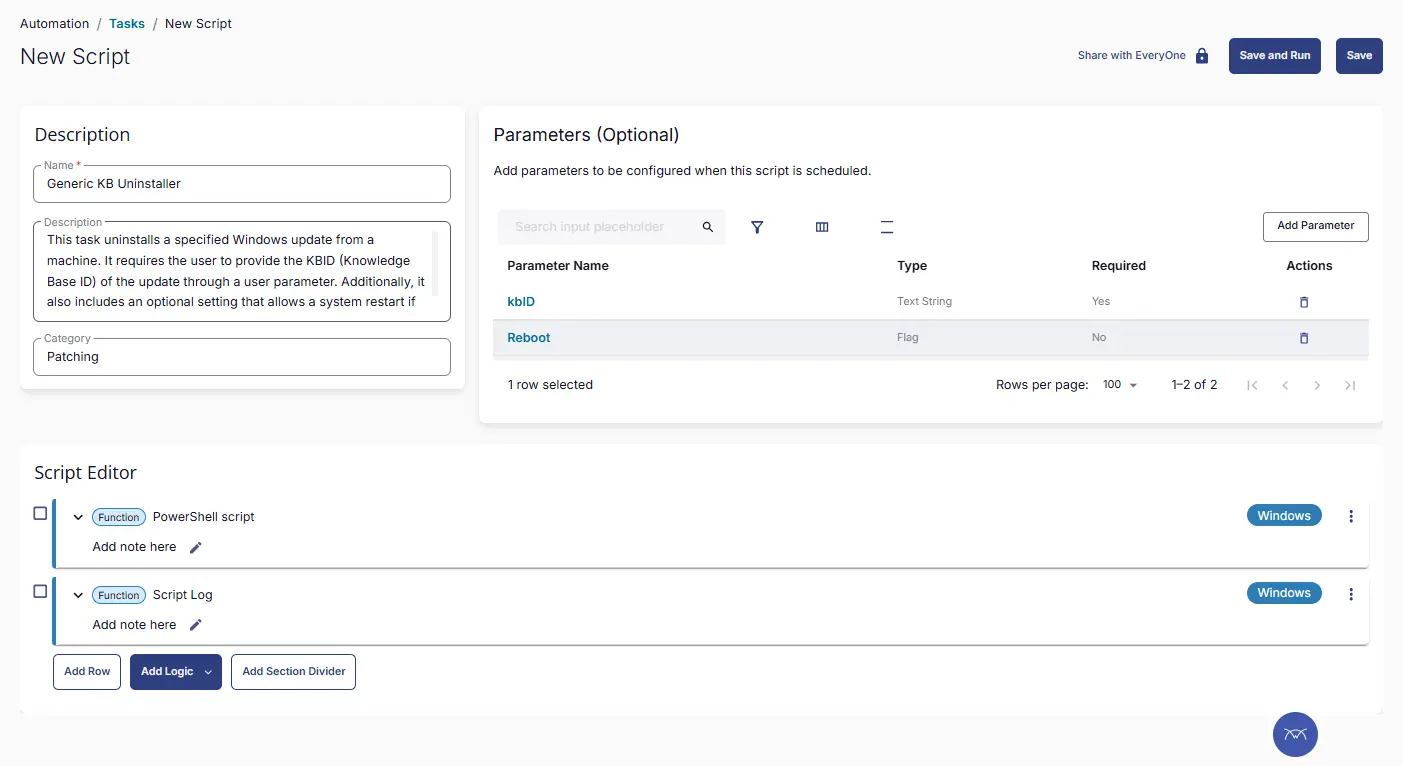Delete the Reboot parameter with trash icon
Screen dimensions: 1403x766
point(1303,338)
